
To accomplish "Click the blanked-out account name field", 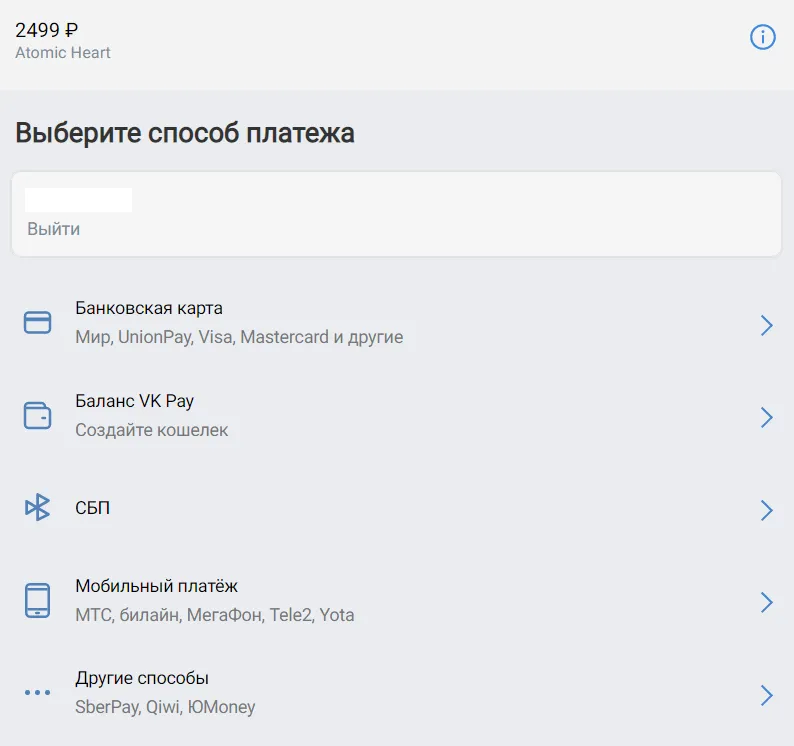I will 78,200.
